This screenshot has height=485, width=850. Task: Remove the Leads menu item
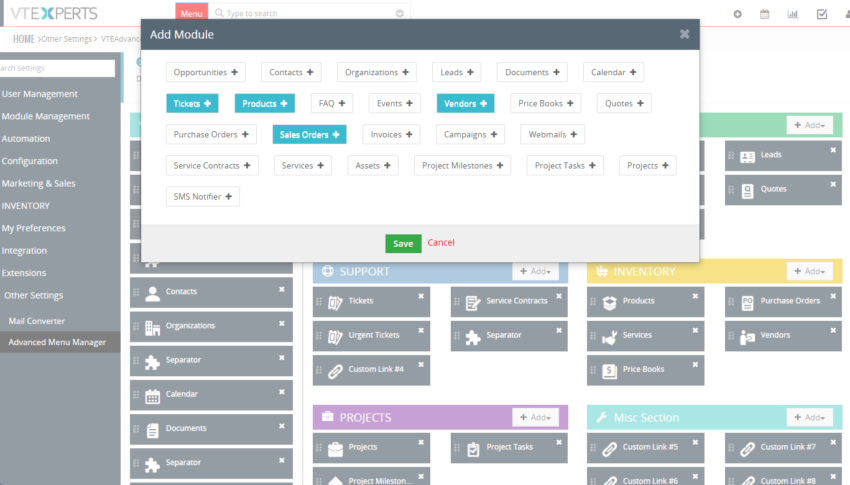[833, 150]
